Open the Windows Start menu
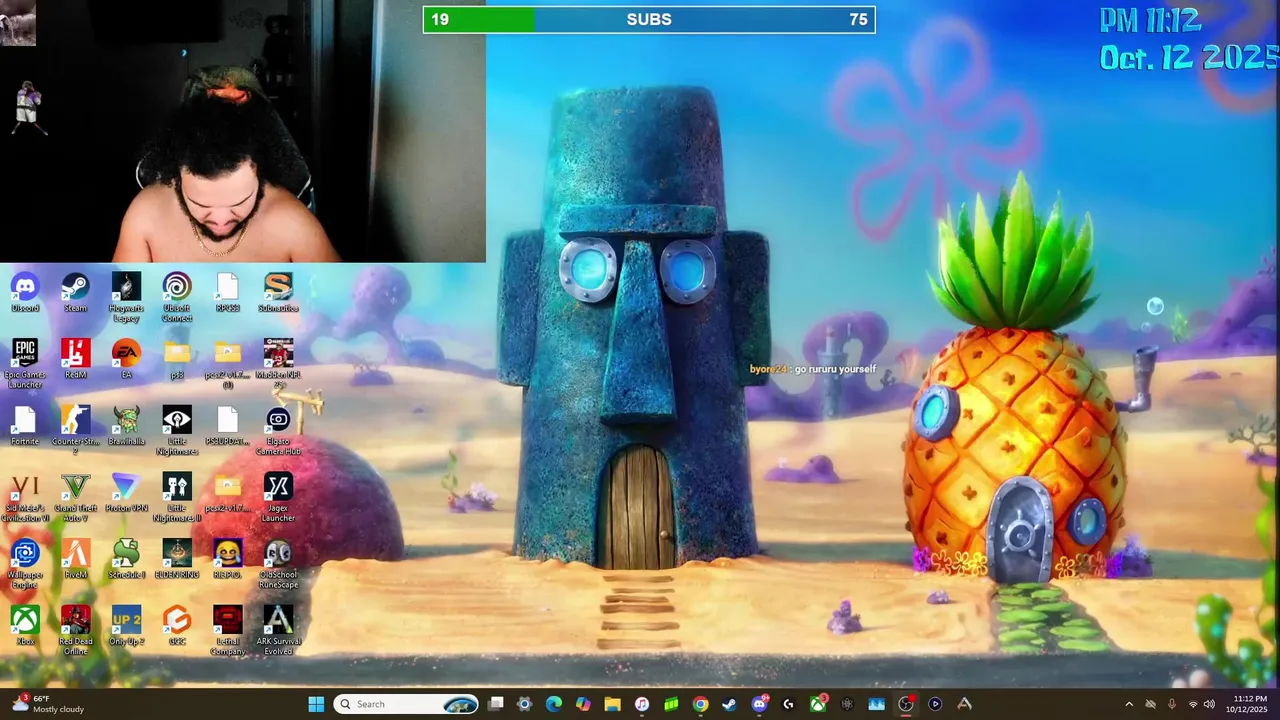 click(316, 704)
